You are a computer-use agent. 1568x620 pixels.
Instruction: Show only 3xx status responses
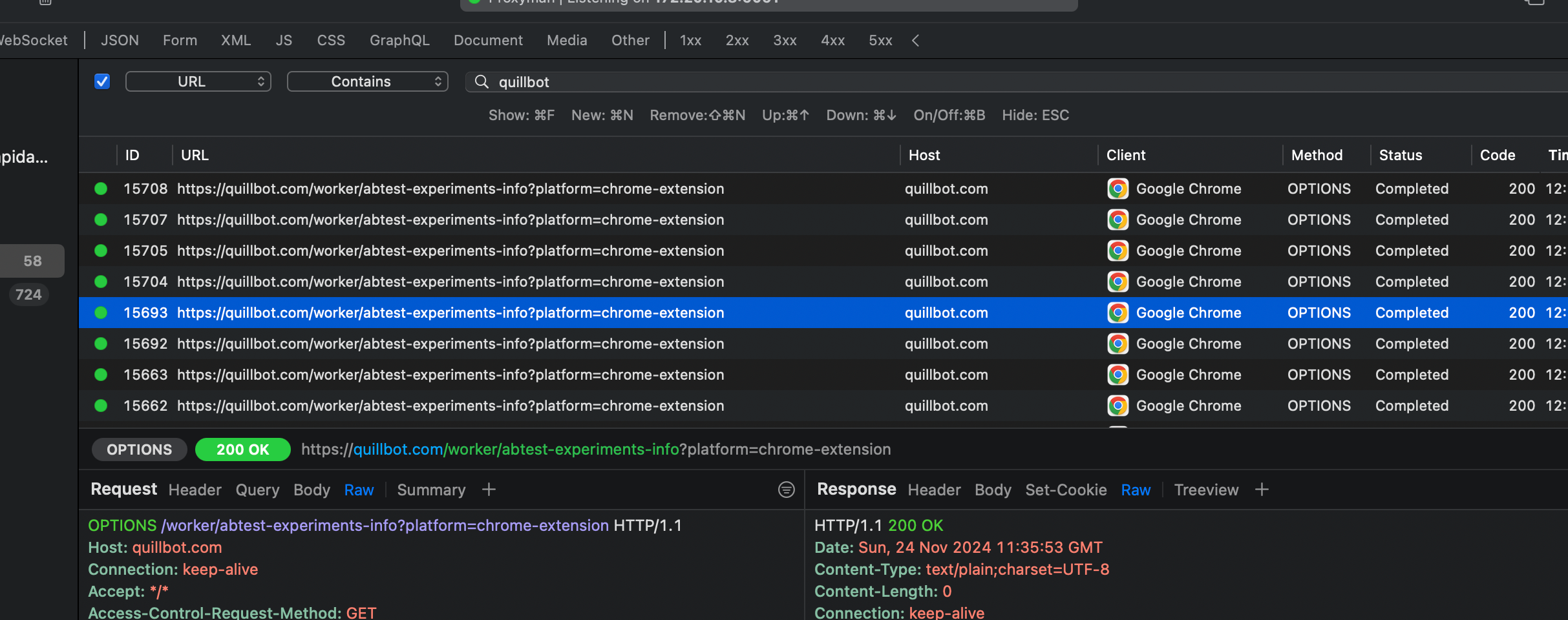(785, 40)
